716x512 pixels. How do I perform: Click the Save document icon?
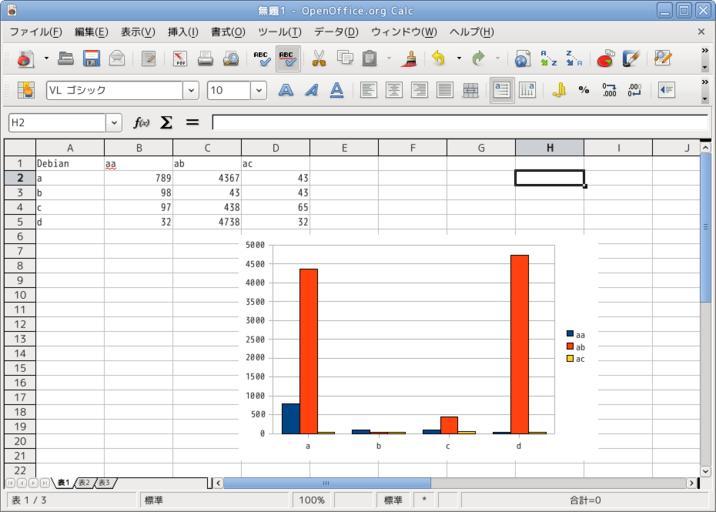click(x=91, y=59)
